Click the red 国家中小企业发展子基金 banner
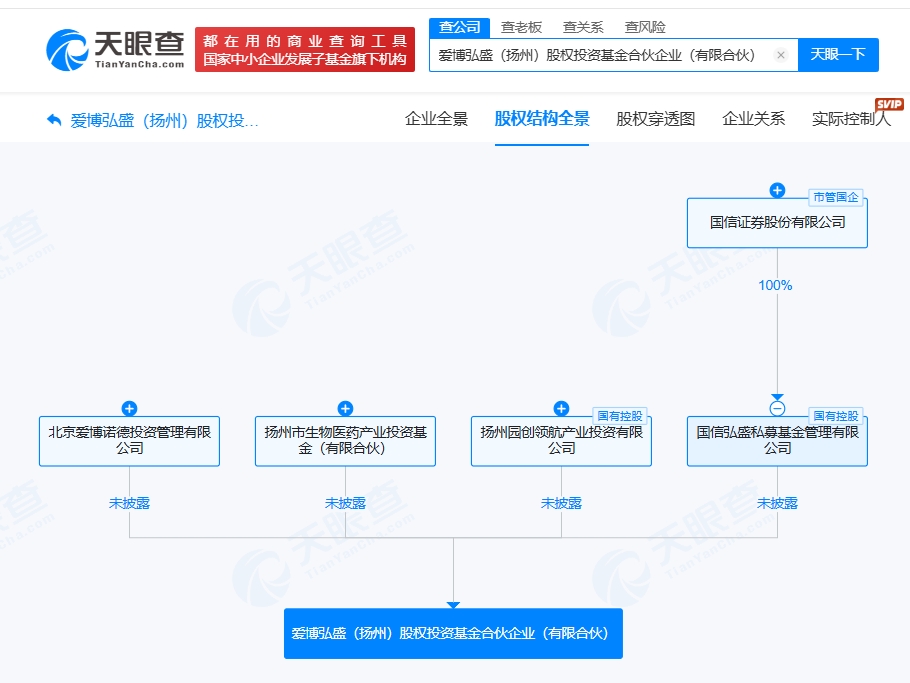 [305, 50]
